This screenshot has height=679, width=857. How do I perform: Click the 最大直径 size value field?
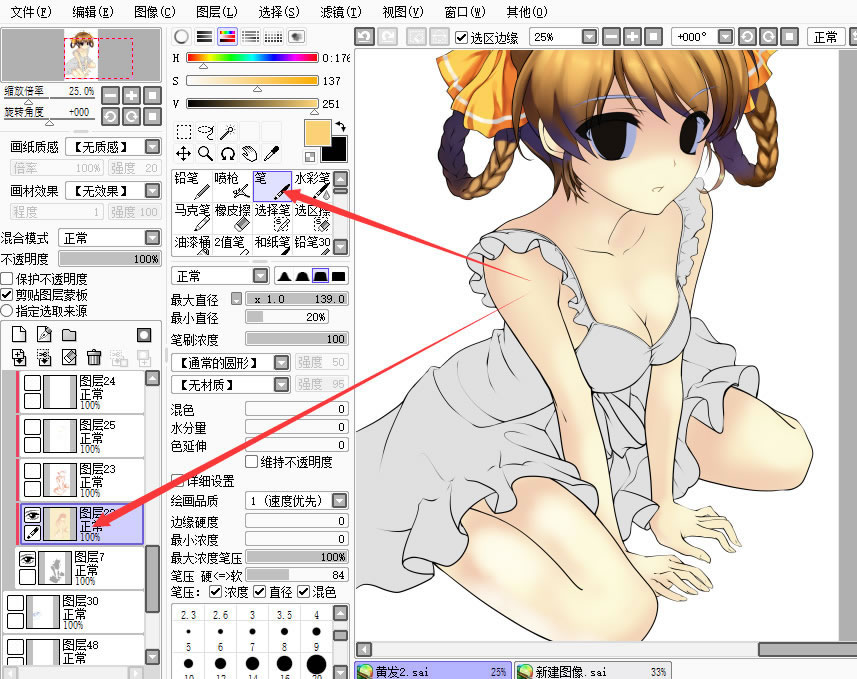click(x=297, y=299)
